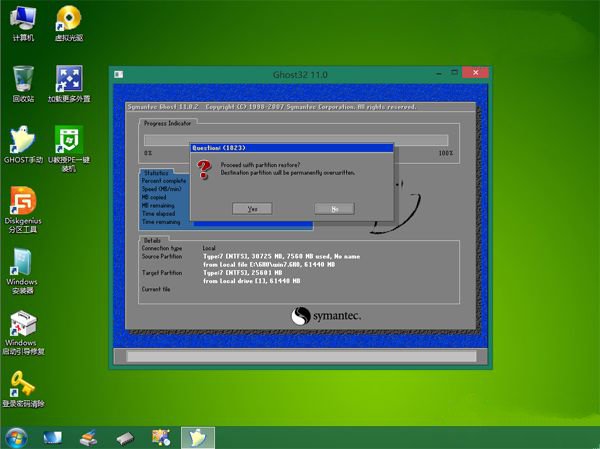Click the 'Local' connection type value

tap(209, 248)
